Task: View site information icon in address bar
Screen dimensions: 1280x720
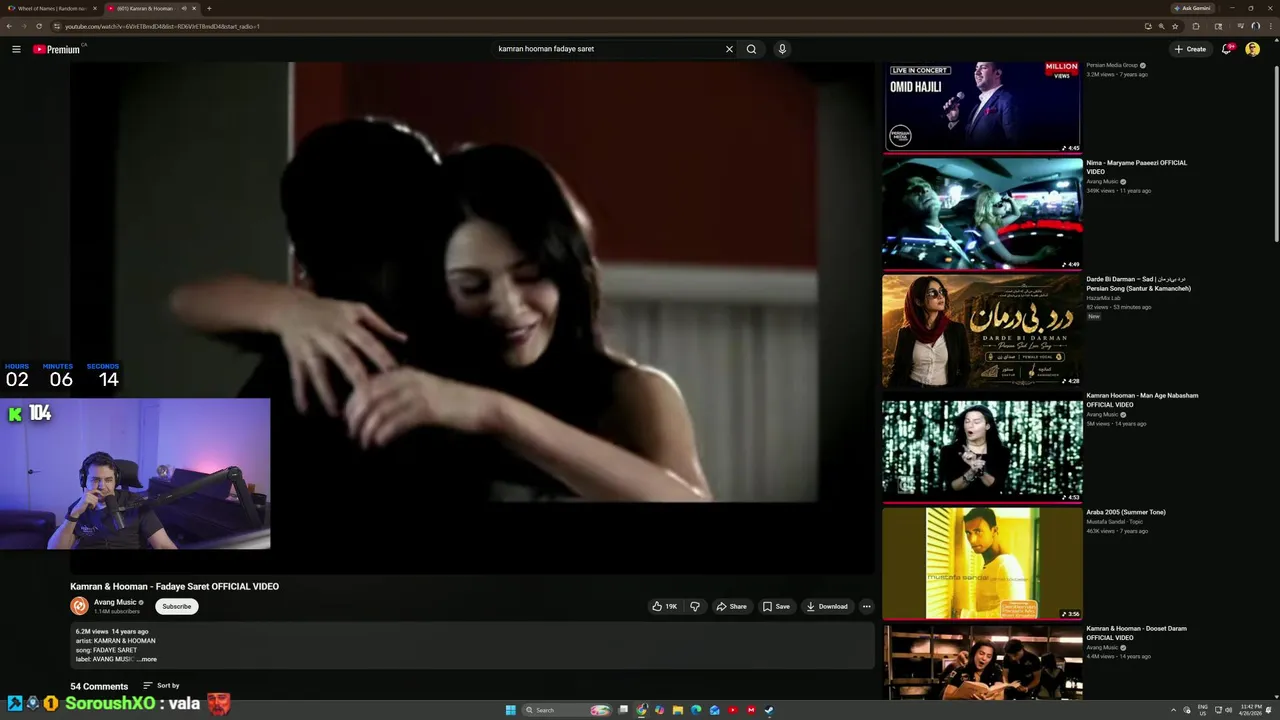Action: pyautogui.click(x=57, y=26)
